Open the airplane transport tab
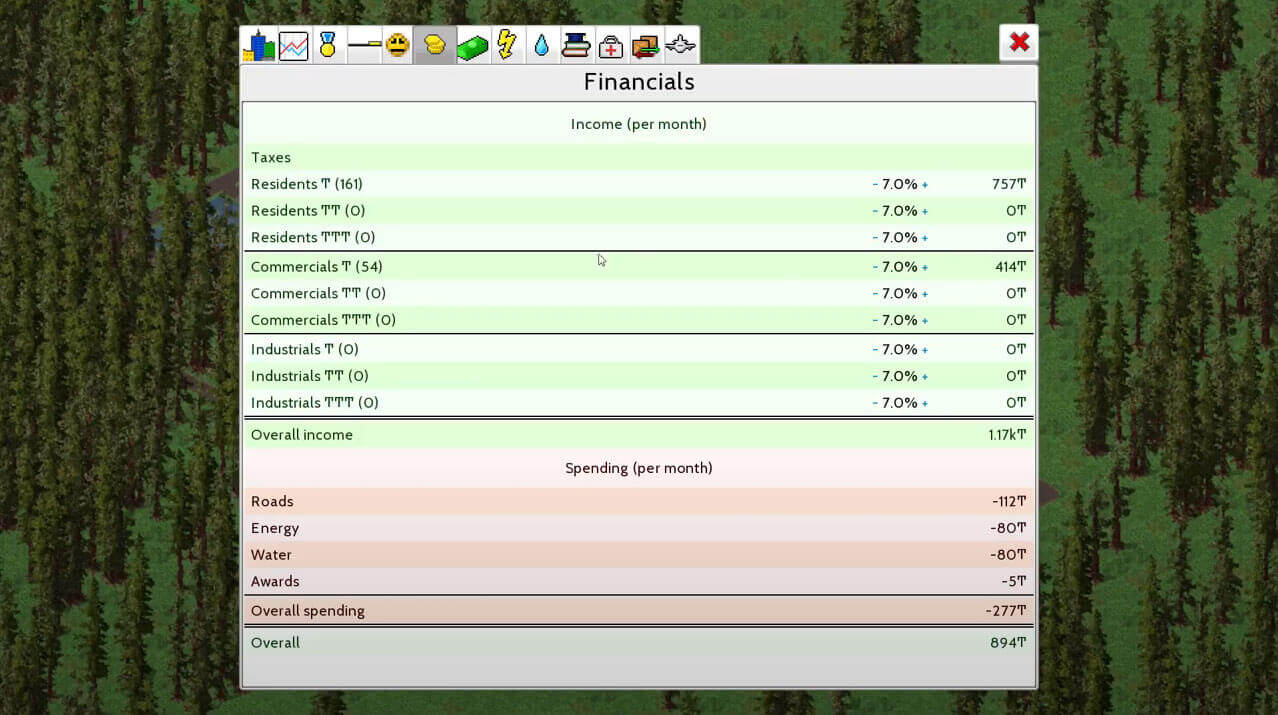This screenshot has width=1278, height=715. (680, 46)
